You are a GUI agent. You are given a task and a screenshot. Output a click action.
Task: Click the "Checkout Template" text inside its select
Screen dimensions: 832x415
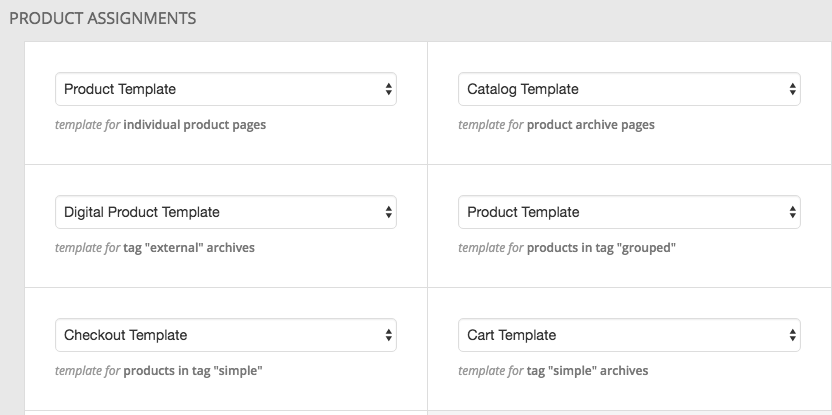(x=125, y=335)
